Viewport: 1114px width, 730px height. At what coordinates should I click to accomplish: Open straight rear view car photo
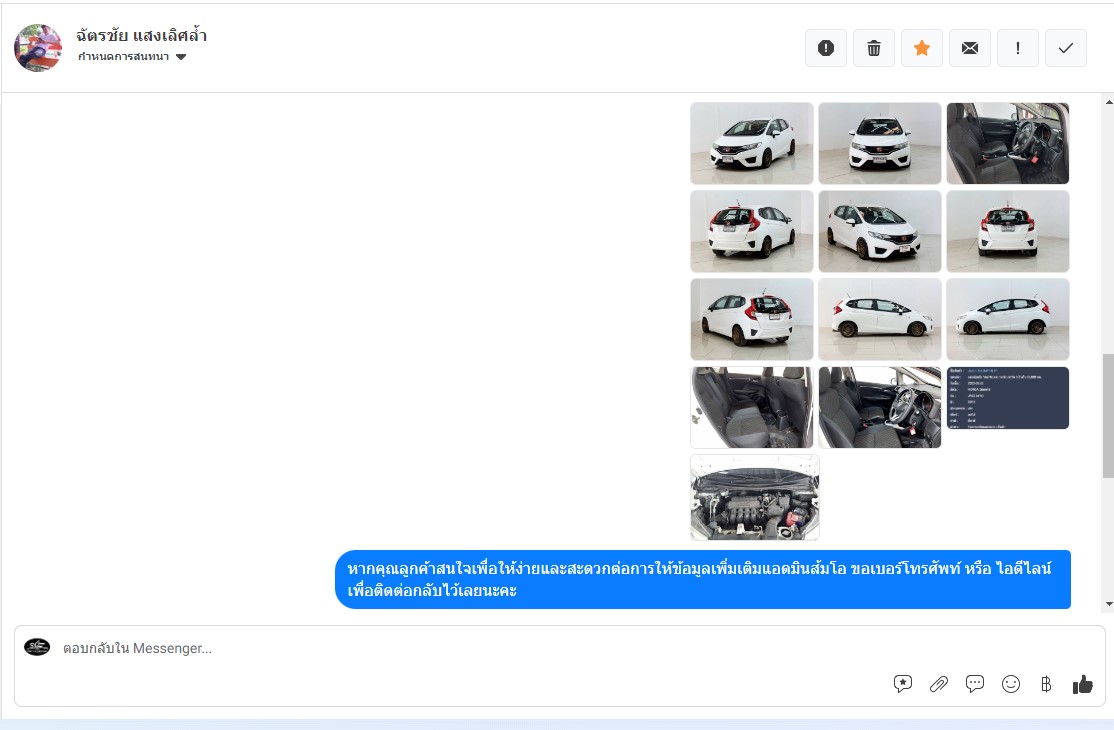[1007, 231]
